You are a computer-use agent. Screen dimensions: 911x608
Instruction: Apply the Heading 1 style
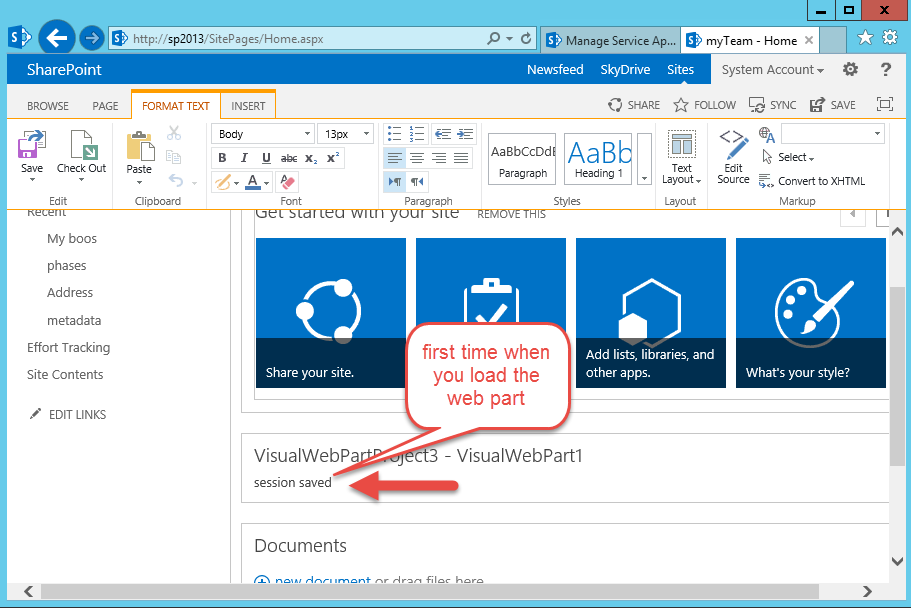click(598, 159)
